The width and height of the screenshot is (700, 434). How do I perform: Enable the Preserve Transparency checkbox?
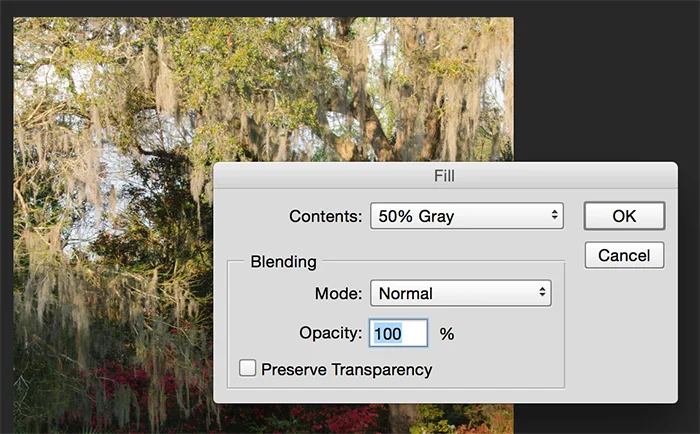click(247, 368)
